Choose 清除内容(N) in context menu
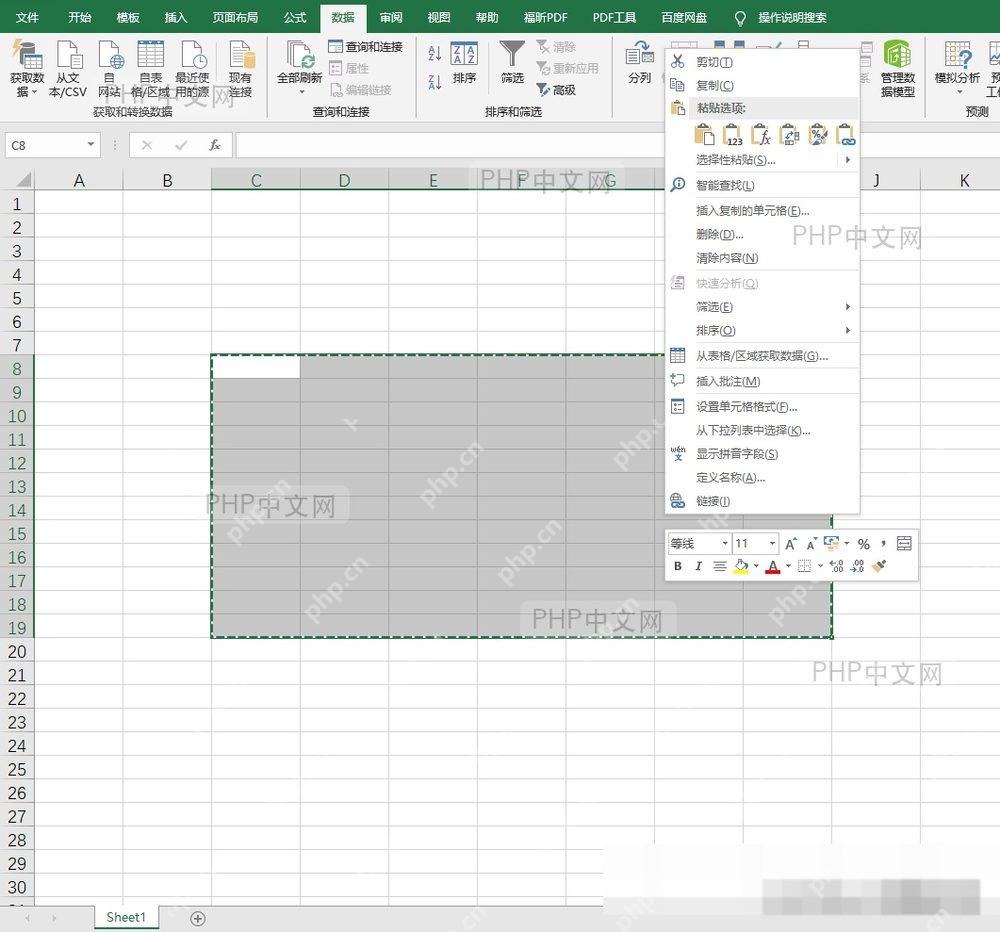This screenshot has width=1000, height=932. coord(762,258)
